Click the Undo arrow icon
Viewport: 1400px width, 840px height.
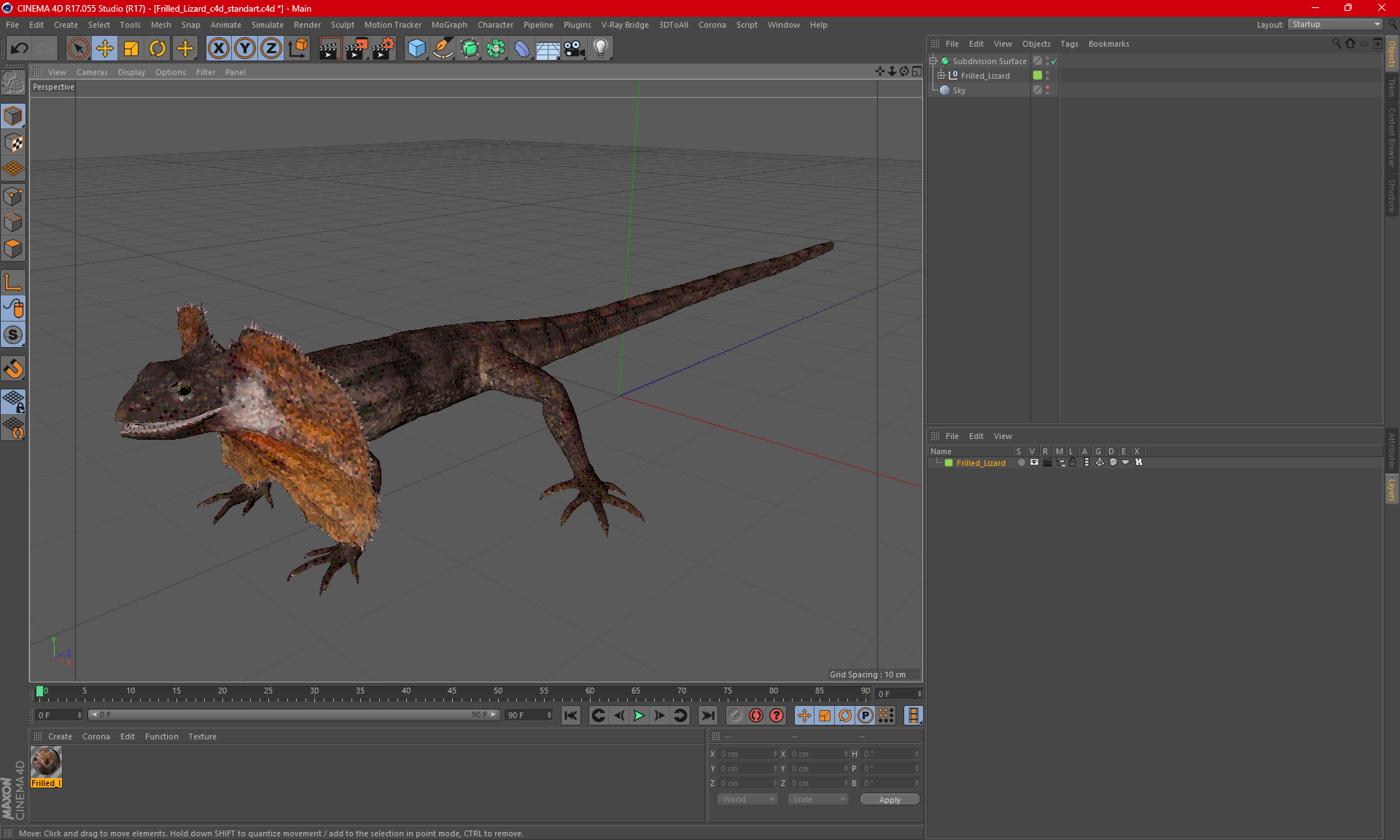20,49
